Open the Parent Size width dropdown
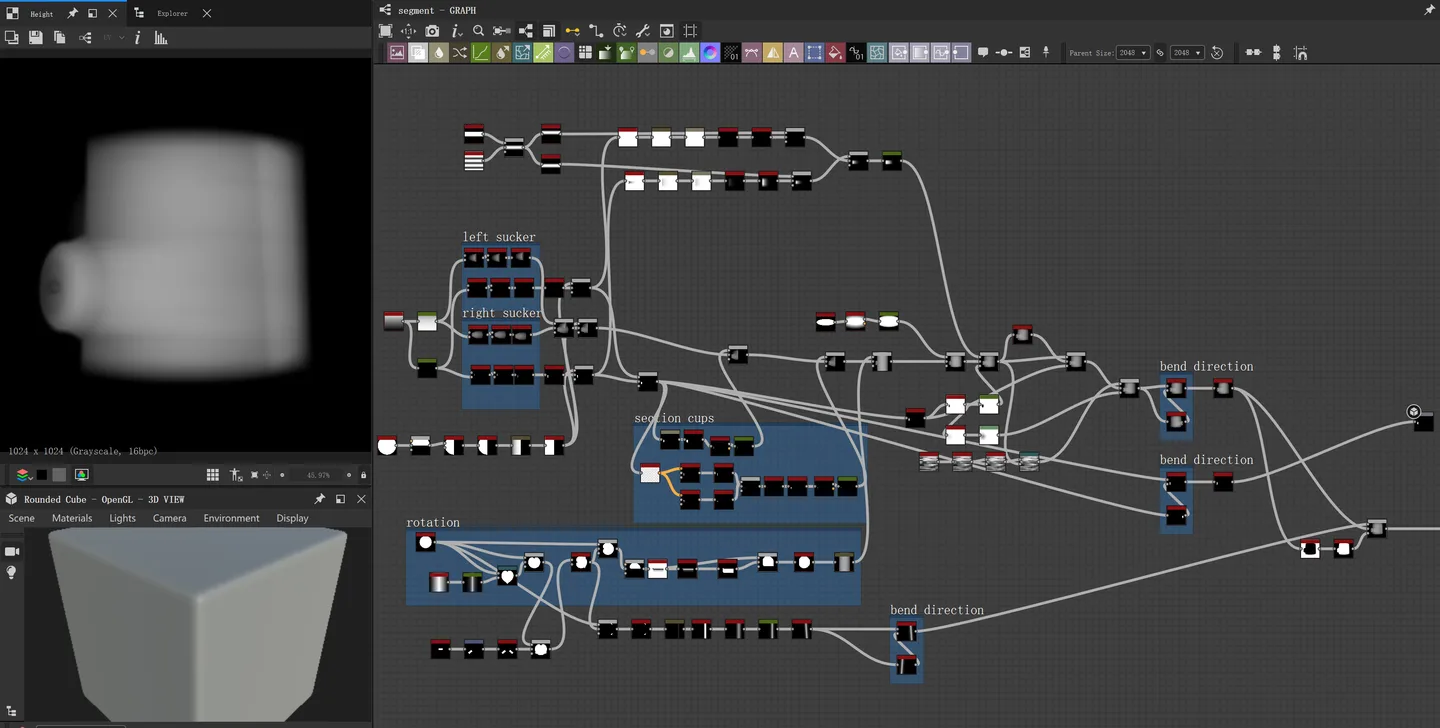Image resolution: width=1440 pixels, height=728 pixels. coord(1132,53)
